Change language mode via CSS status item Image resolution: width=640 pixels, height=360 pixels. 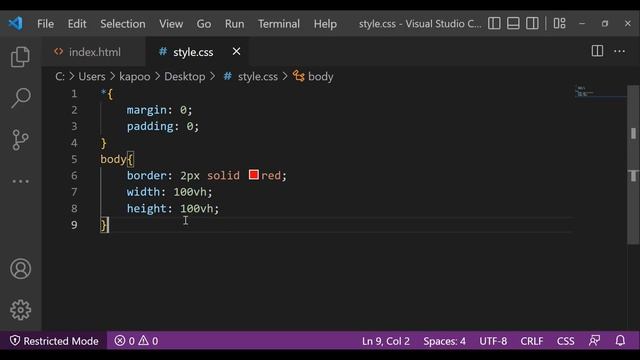click(x=565, y=341)
